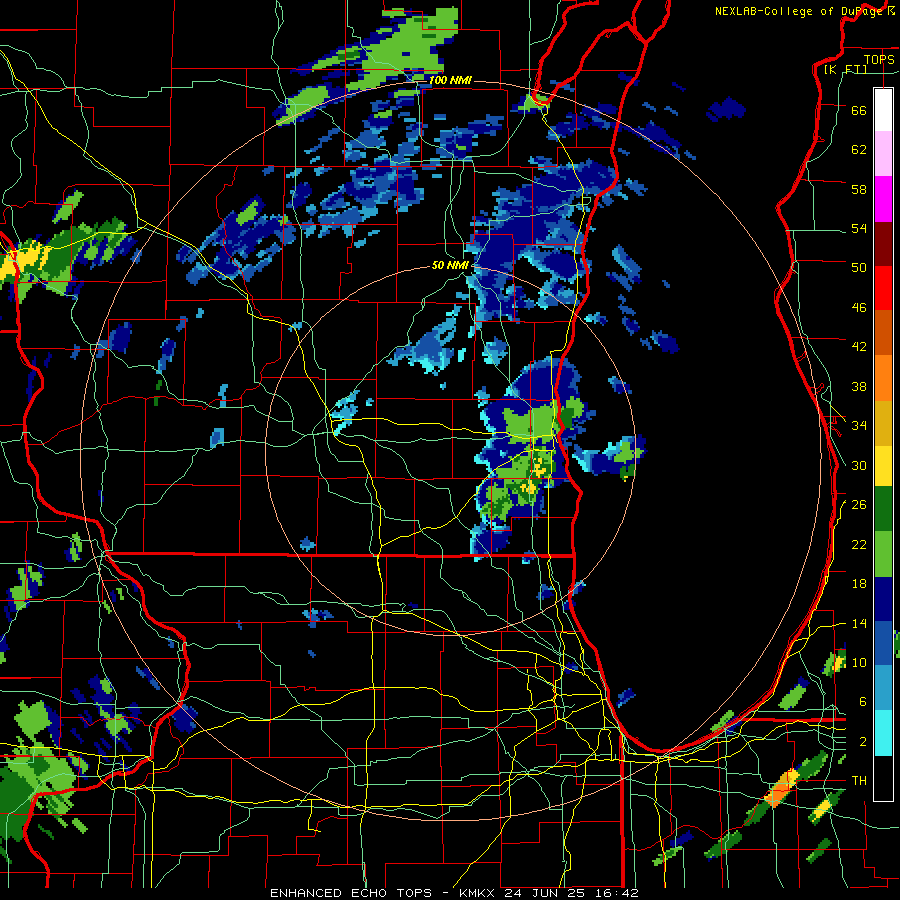Click the 30 legend scale value

859,465
